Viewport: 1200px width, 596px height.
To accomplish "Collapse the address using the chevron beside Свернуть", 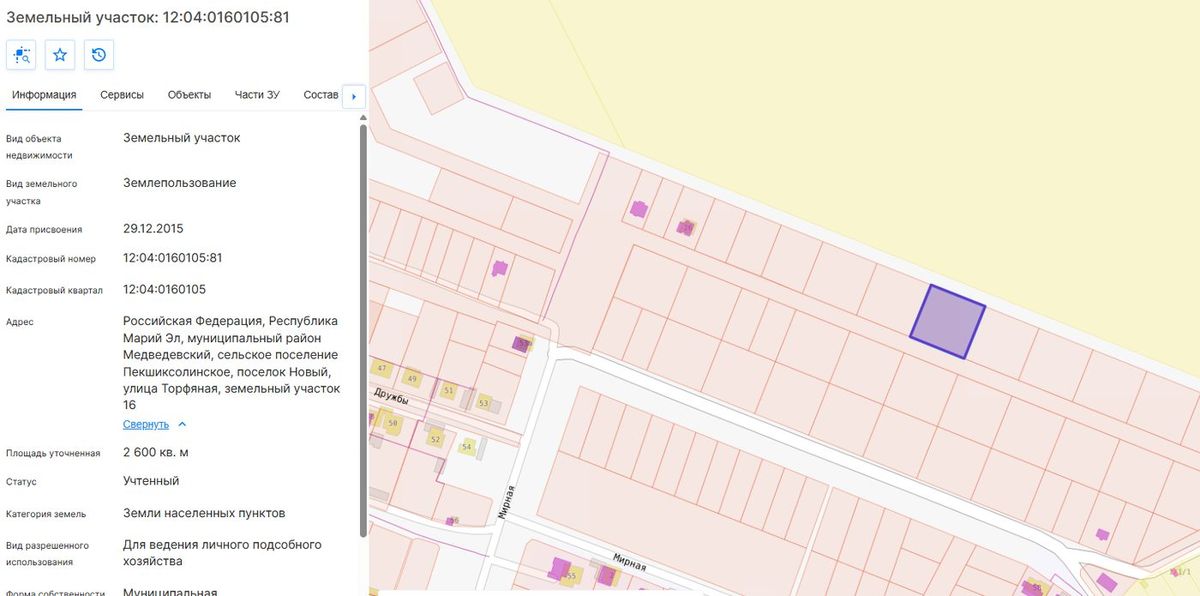I will (182, 424).
